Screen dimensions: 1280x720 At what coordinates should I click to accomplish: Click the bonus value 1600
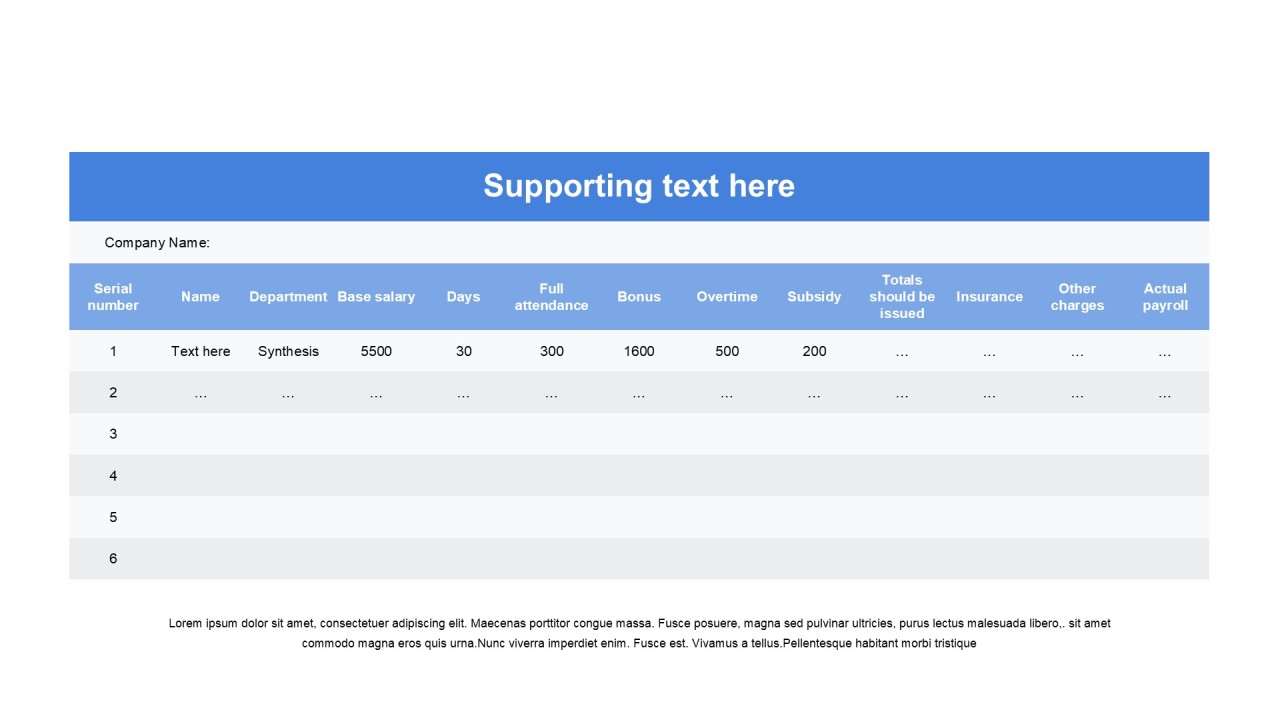click(x=639, y=351)
